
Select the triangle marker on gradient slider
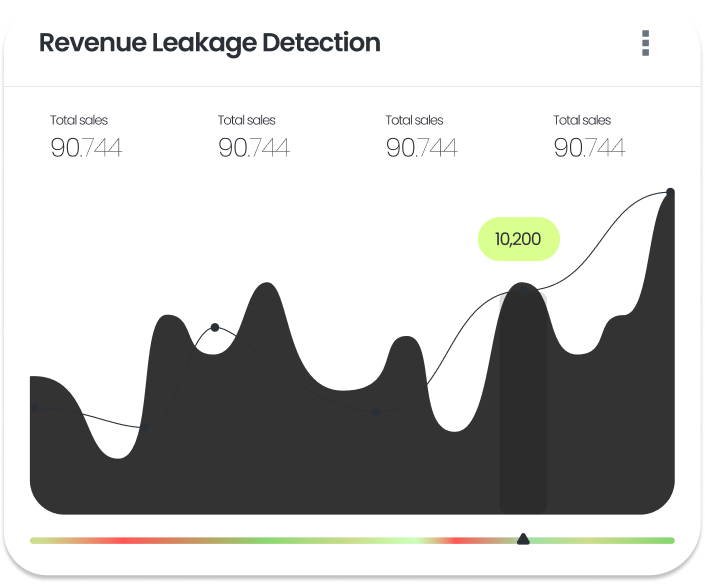pyautogui.click(x=523, y=539)
